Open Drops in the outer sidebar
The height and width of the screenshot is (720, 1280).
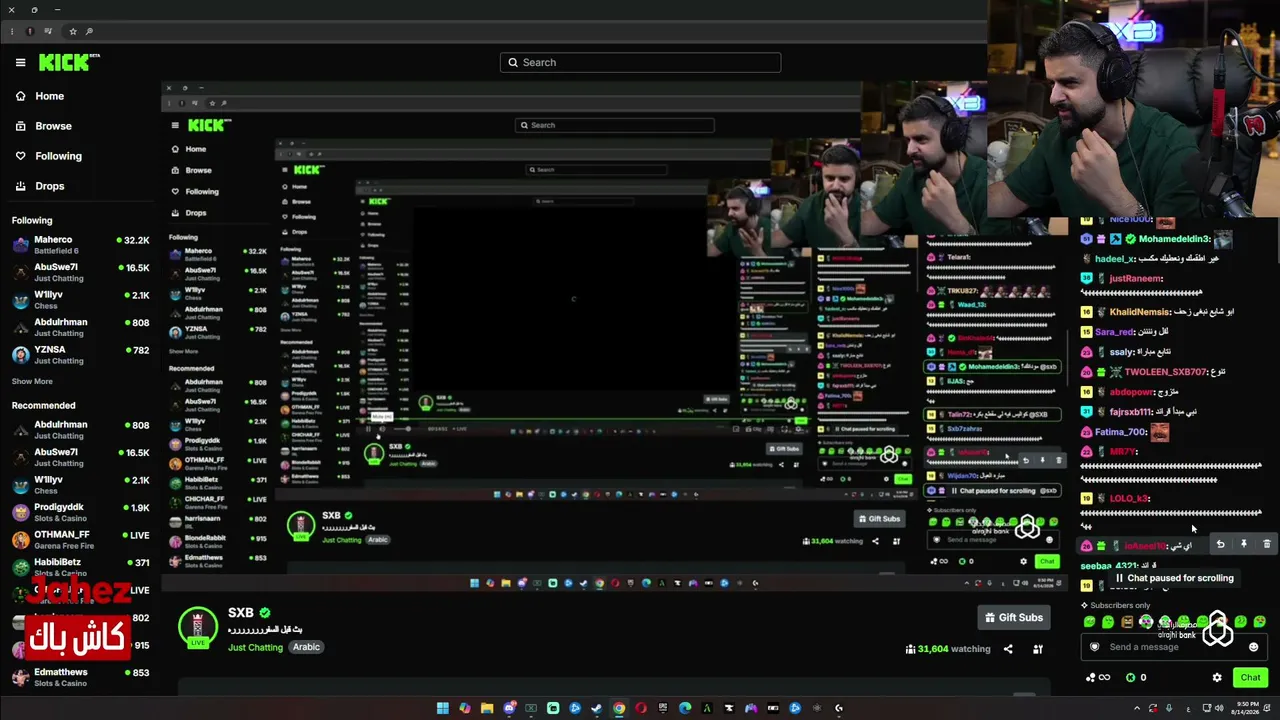40,186
